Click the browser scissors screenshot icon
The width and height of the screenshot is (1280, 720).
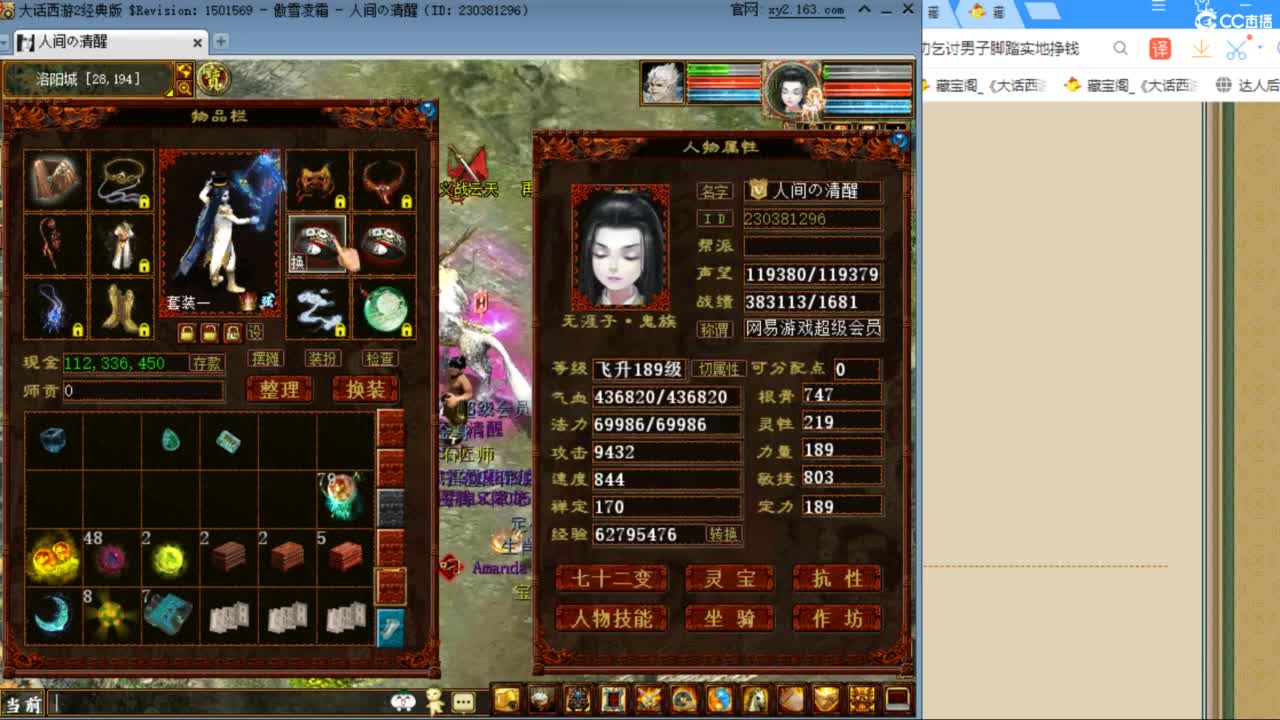tap(1237, 49)
